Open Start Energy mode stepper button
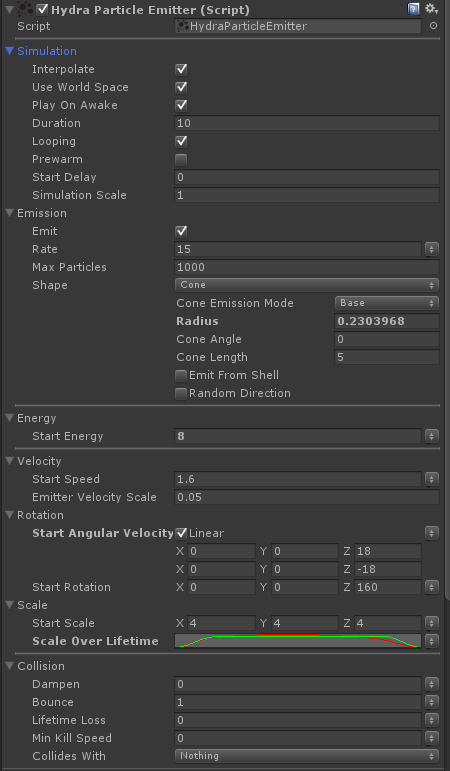Viewport: 450px width, 771px height. [431, 436]
